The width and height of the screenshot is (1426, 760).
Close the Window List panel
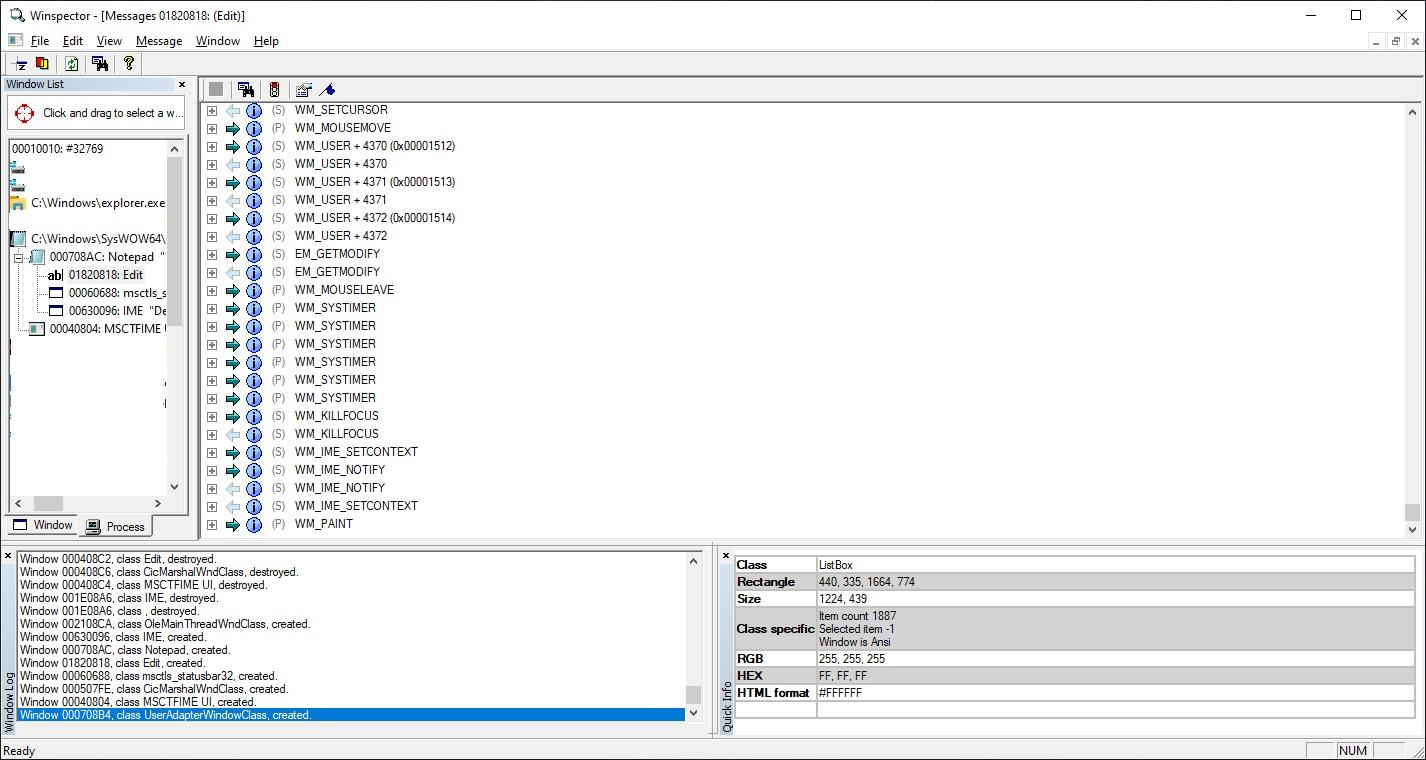tap(182, 85)
